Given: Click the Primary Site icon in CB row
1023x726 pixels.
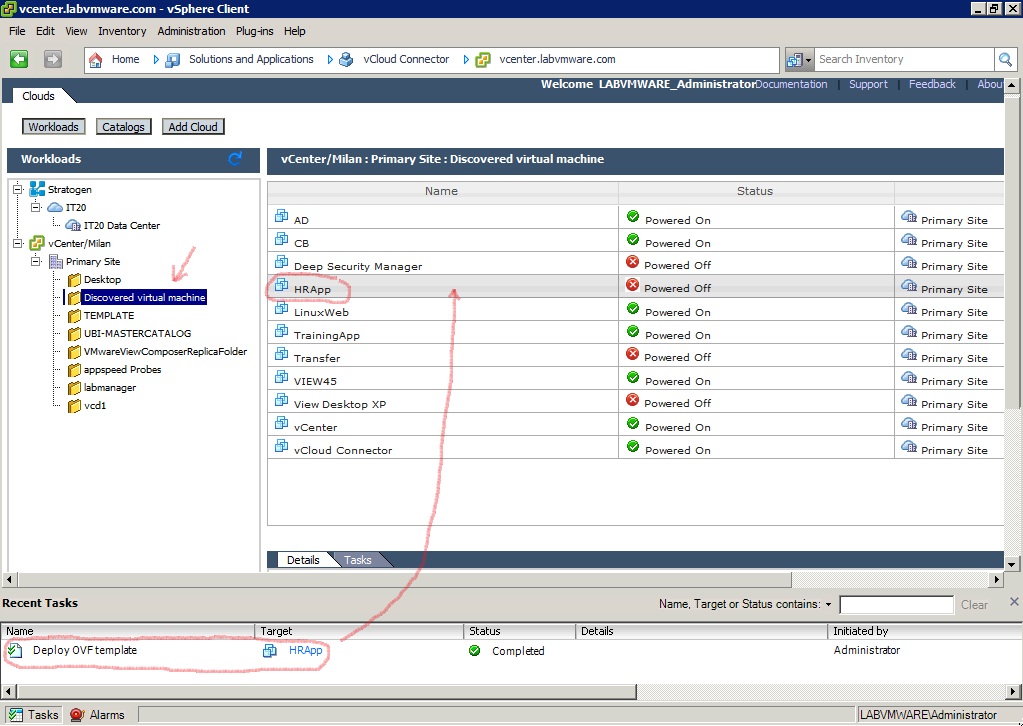Looking at the screenshot, I should click(x=909, y=239).
